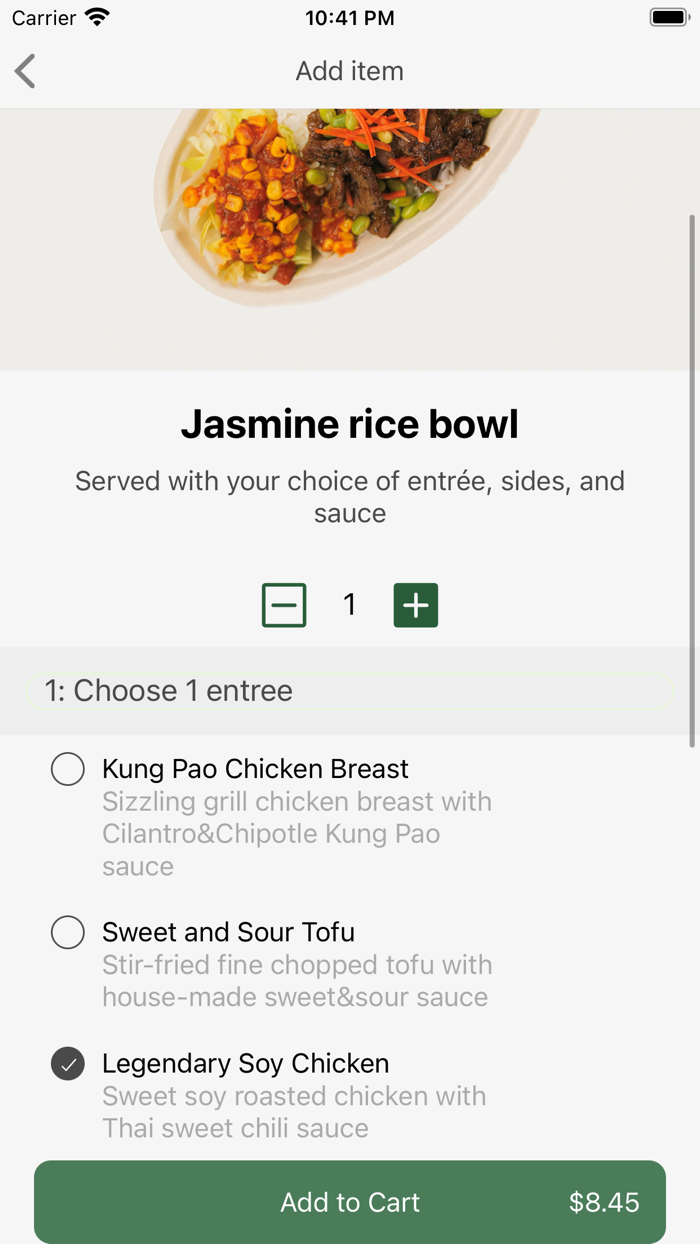The height and width of the screenshot is (1244, 700).
Task: Tap the 10:41 PM clock in status bar
Action: pyautogui.click(x=350, y=18)
